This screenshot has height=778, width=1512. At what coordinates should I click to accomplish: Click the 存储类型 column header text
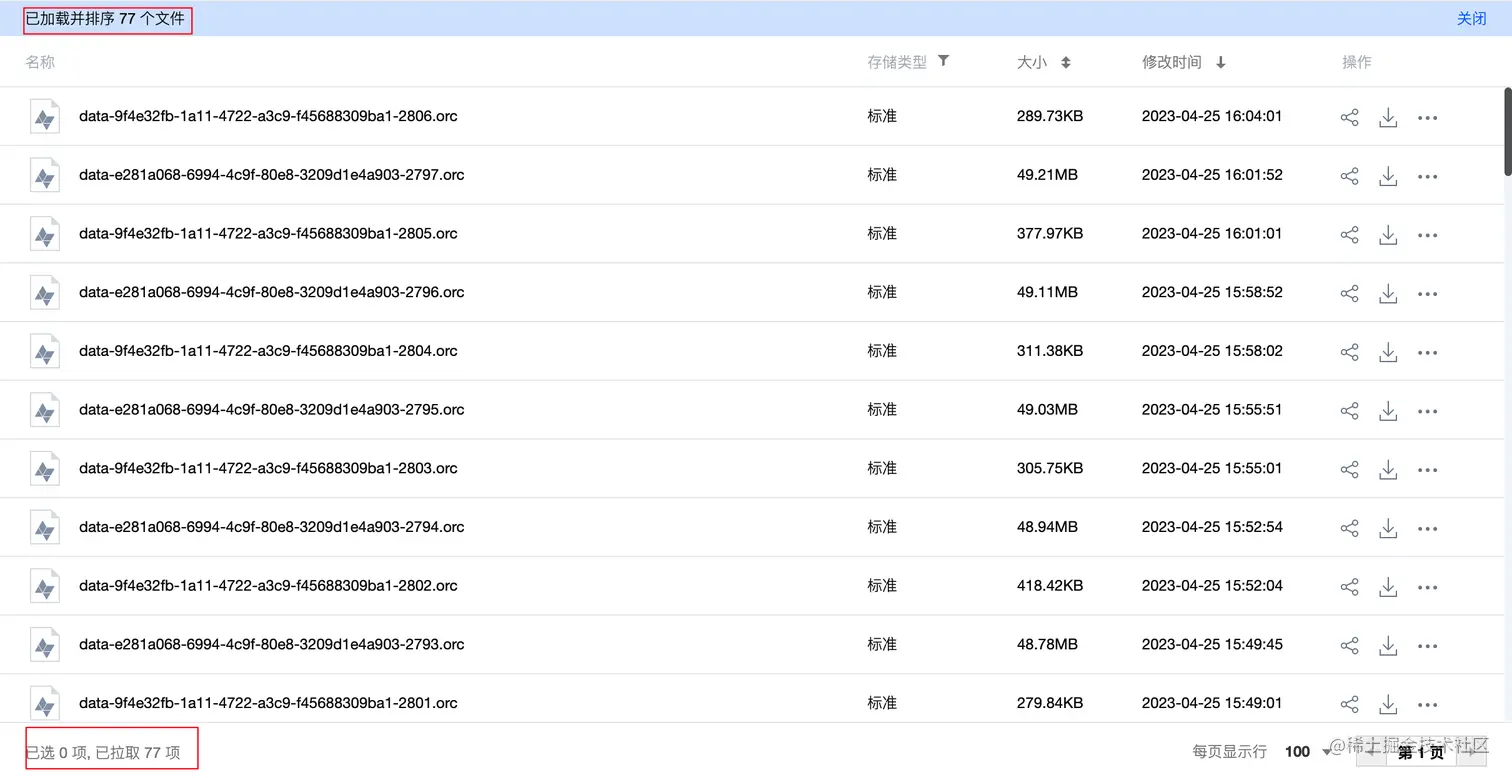[897, 62]
